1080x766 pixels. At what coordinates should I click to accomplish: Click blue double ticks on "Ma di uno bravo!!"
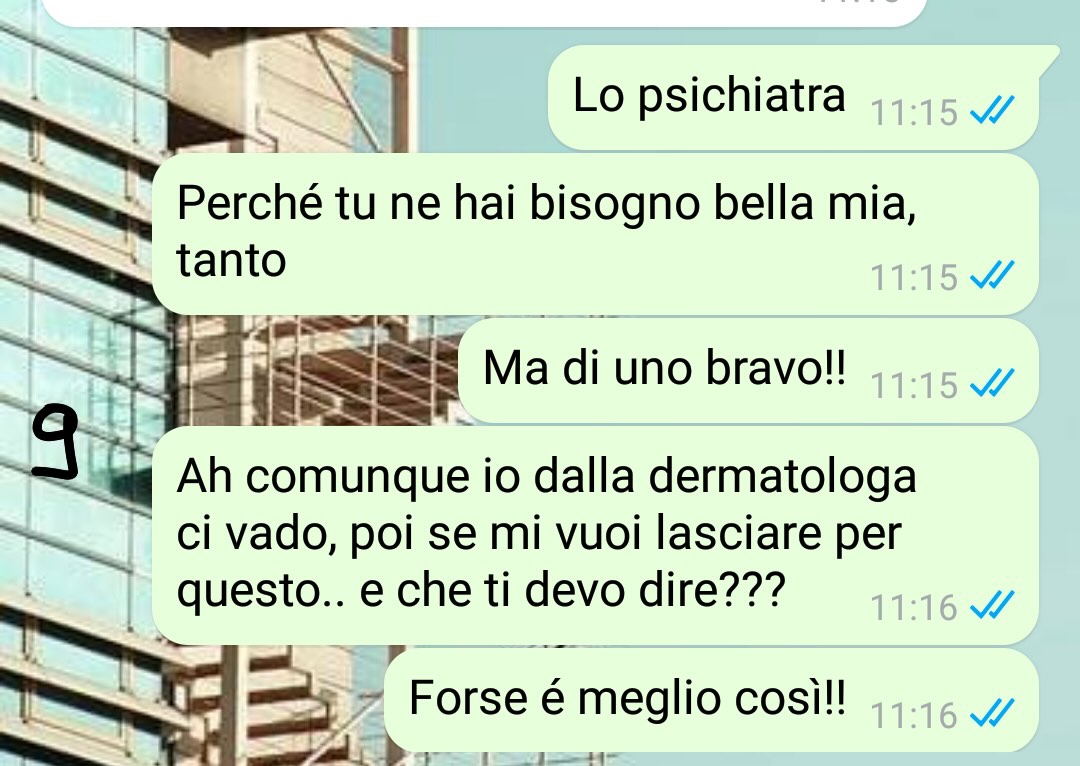coord(992,383)
